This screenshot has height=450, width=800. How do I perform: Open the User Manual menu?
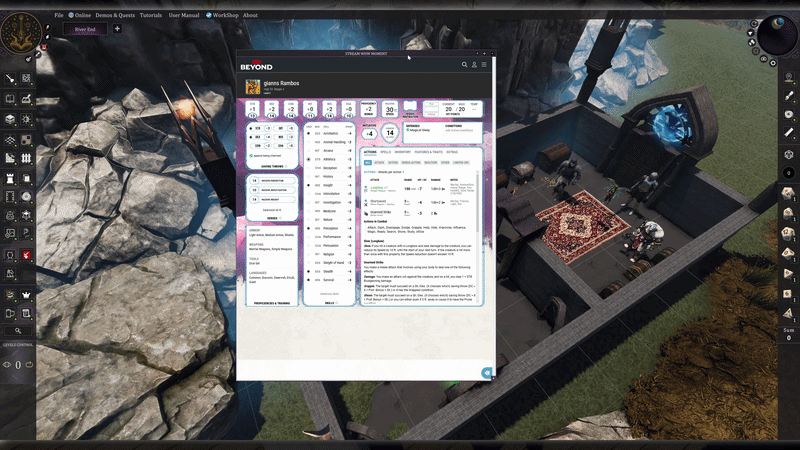(184, 15)
